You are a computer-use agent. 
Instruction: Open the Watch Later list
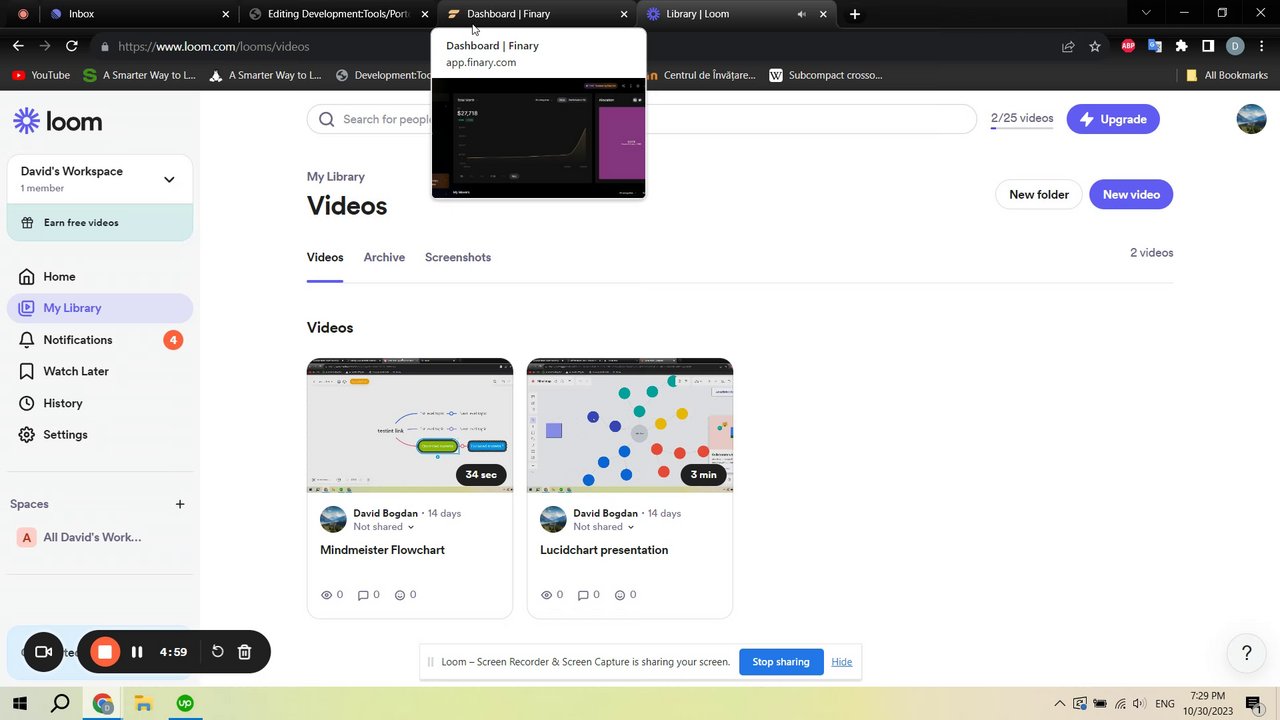point(100,371)
